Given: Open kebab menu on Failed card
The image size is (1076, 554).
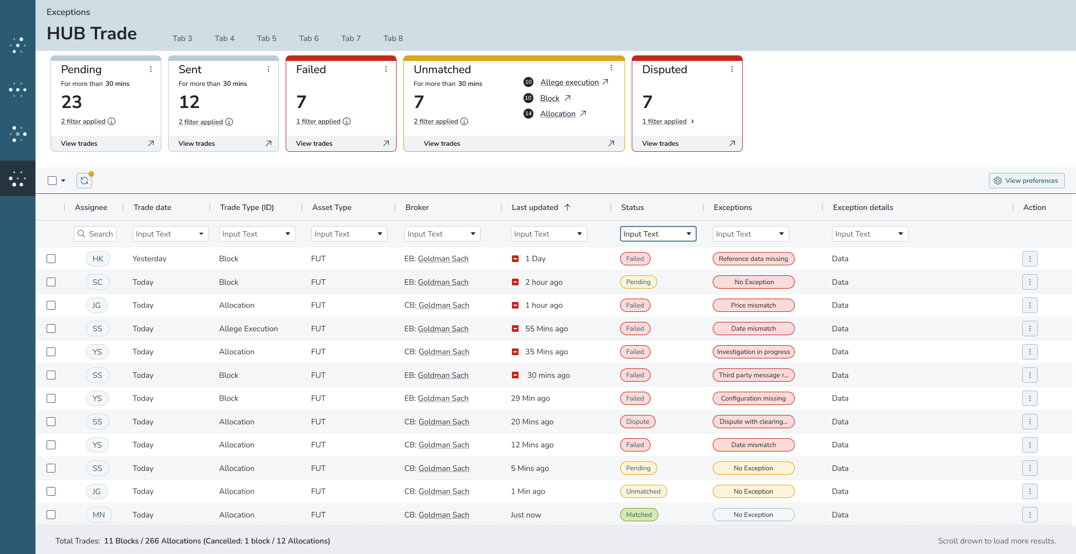Looking at the screenshot, I should 386,70.
